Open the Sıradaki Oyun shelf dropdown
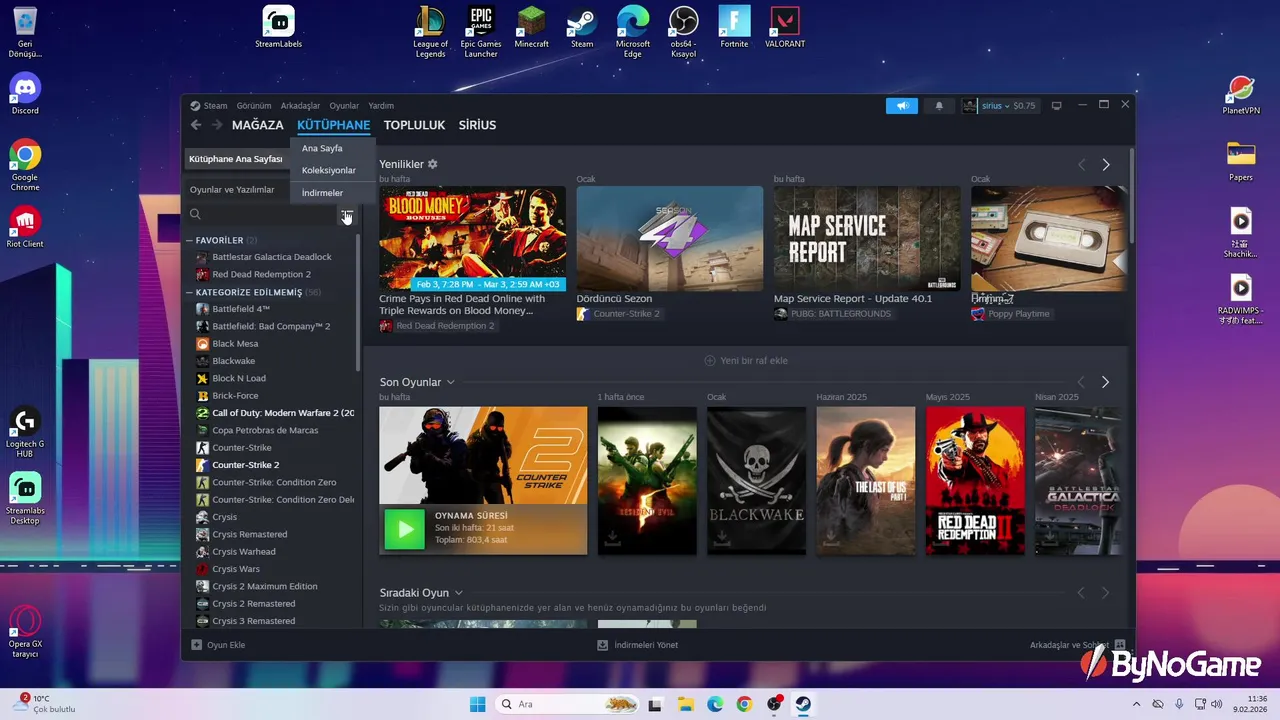 click(x=459, y=593)
